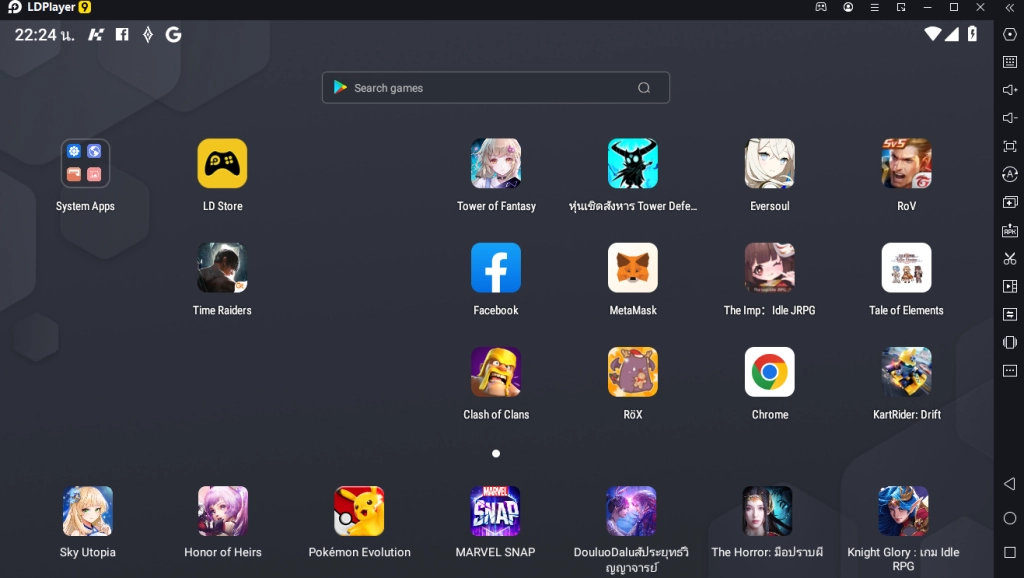Click the Search games field
The height and width of the screenshot is (578, 1024).
(x=496, y=88)
